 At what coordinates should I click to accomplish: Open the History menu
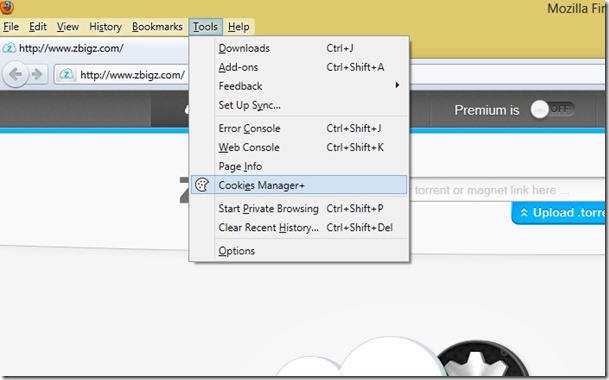click(x=105, y=27)
